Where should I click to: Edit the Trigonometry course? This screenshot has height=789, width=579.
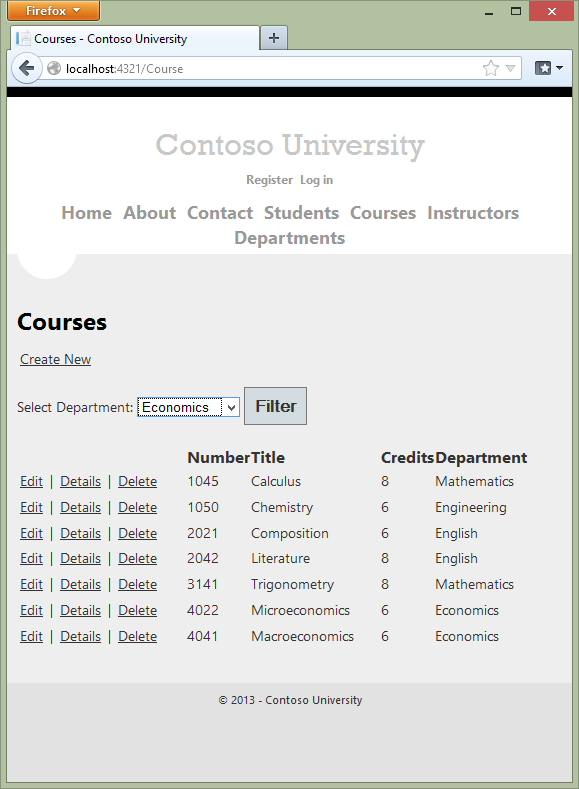coord(31,585)
